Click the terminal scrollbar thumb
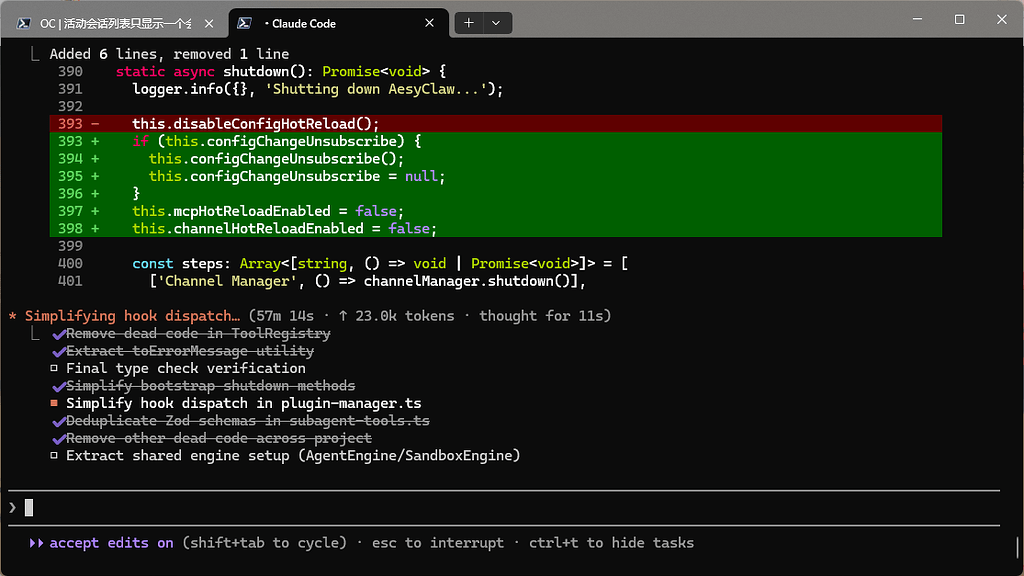1024x576 pixels. [1017, 547]
